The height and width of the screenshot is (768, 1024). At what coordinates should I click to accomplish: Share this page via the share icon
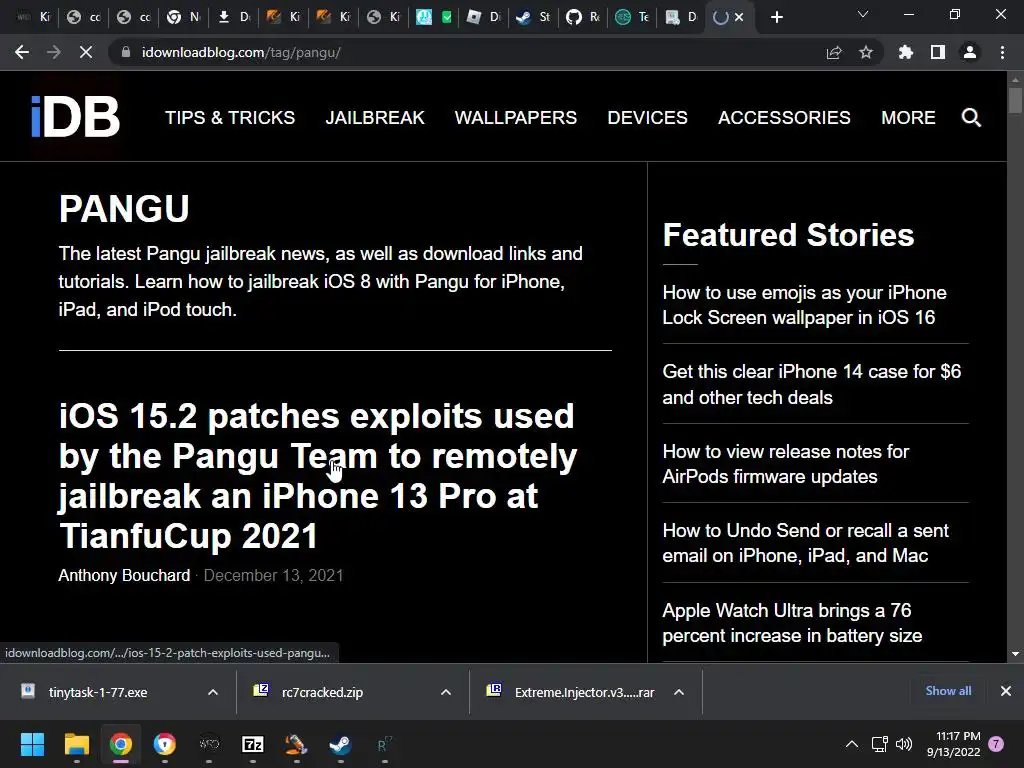(834, 52)
